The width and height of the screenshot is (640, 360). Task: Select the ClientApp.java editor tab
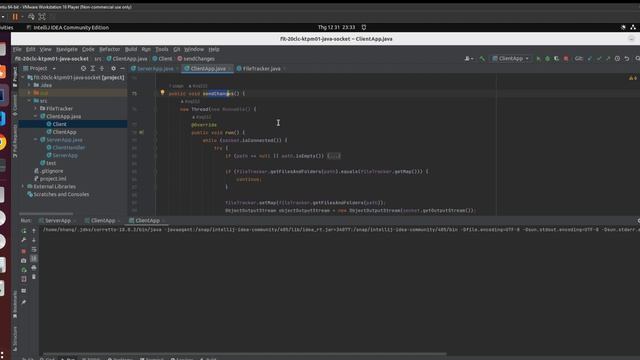208,69
